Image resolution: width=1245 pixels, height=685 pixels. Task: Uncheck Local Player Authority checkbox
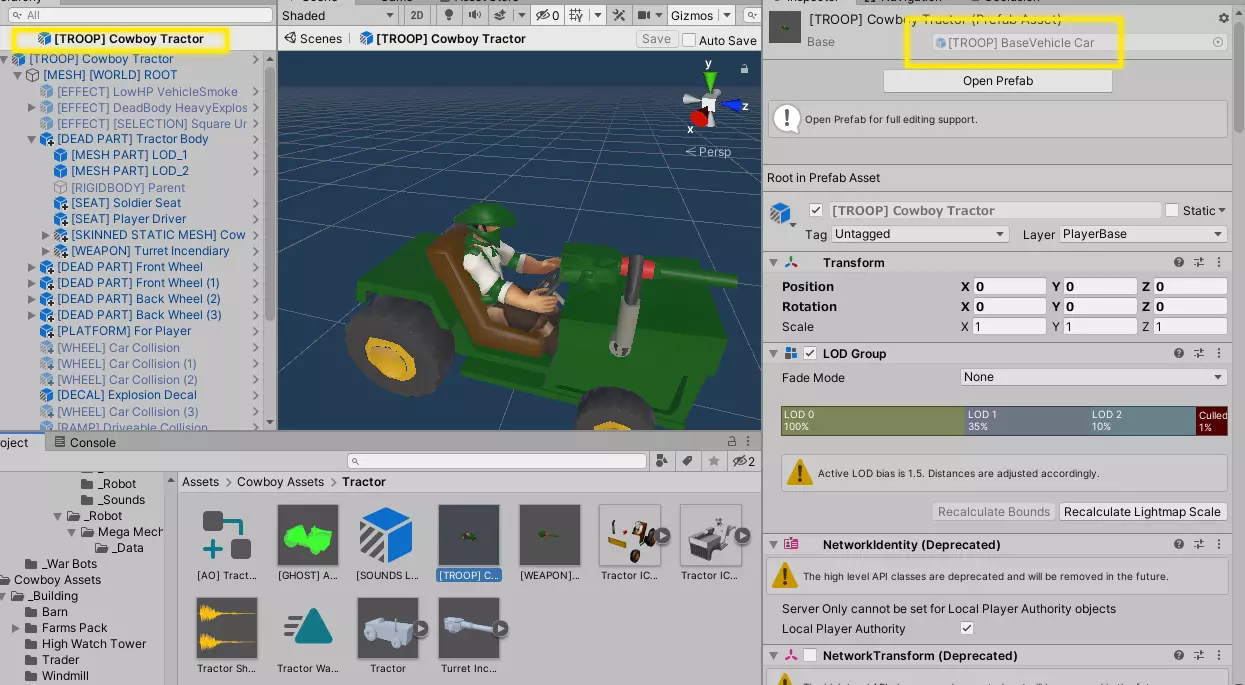pyautogui.click(x=966, y=628)
